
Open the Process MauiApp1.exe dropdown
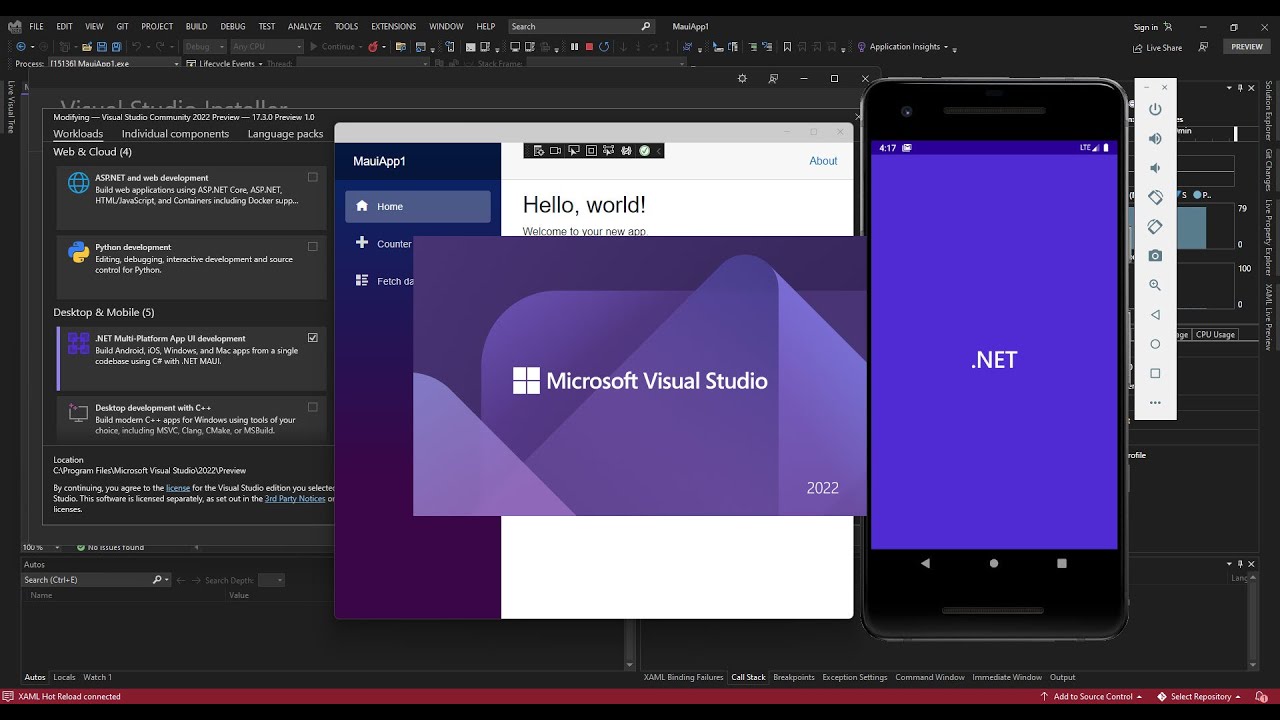coord(113,63)
